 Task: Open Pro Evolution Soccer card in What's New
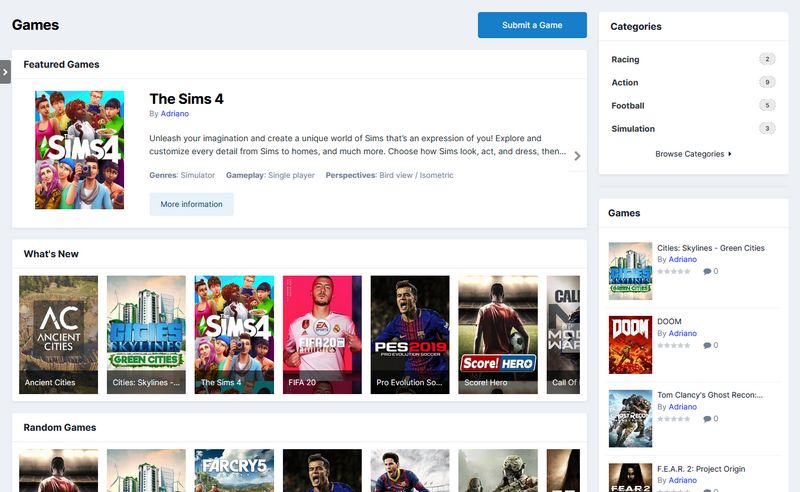pyautogui.click(x=410, y=335)
